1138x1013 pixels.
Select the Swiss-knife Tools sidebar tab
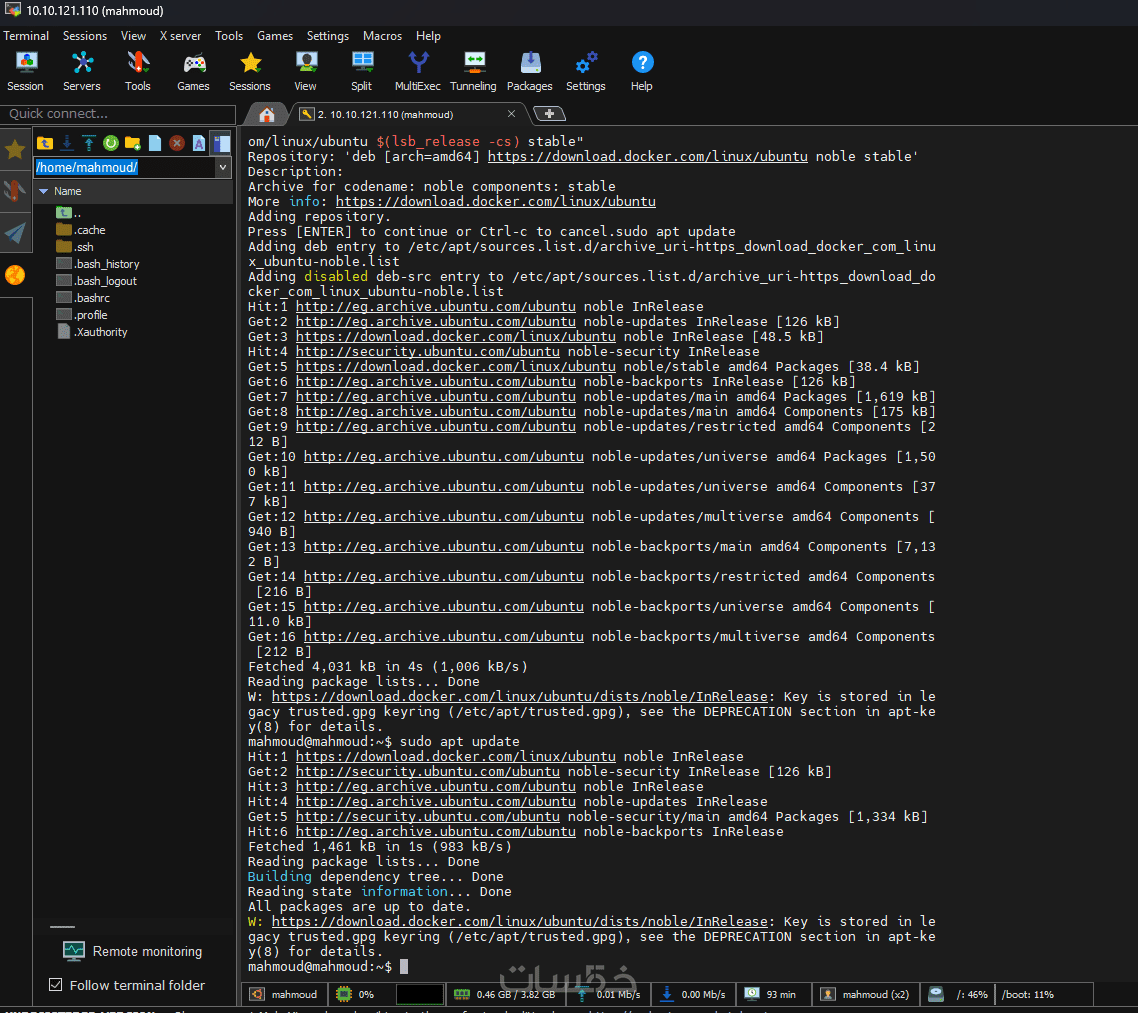pyautogui.click(x=15, y=191)
